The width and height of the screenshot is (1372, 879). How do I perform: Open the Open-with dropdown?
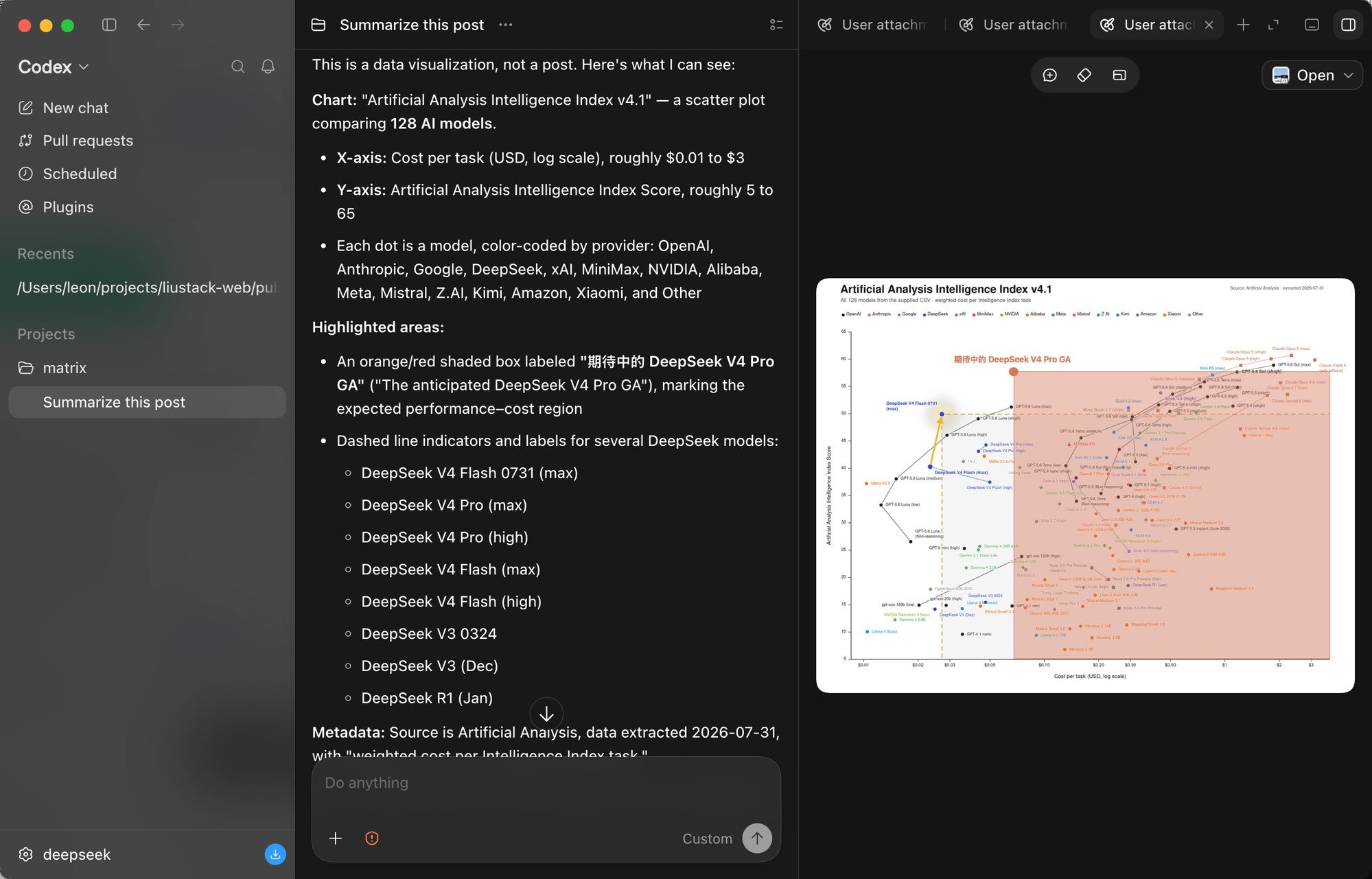click(1312, 75)
